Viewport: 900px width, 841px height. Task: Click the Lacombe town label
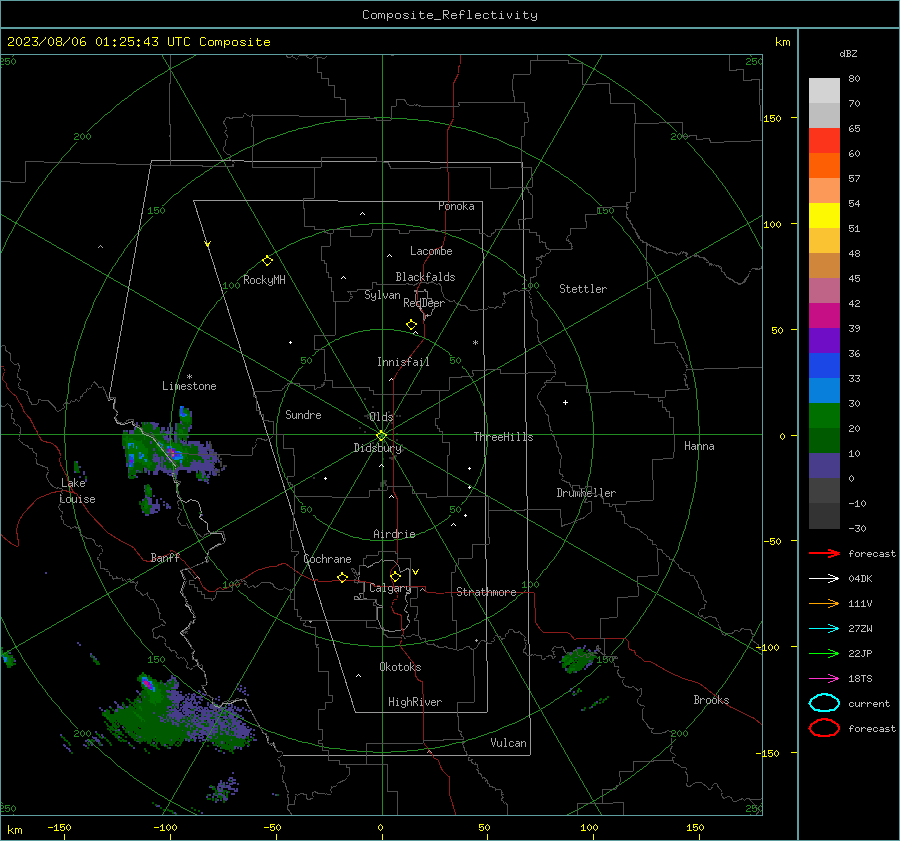pos(431,251)
